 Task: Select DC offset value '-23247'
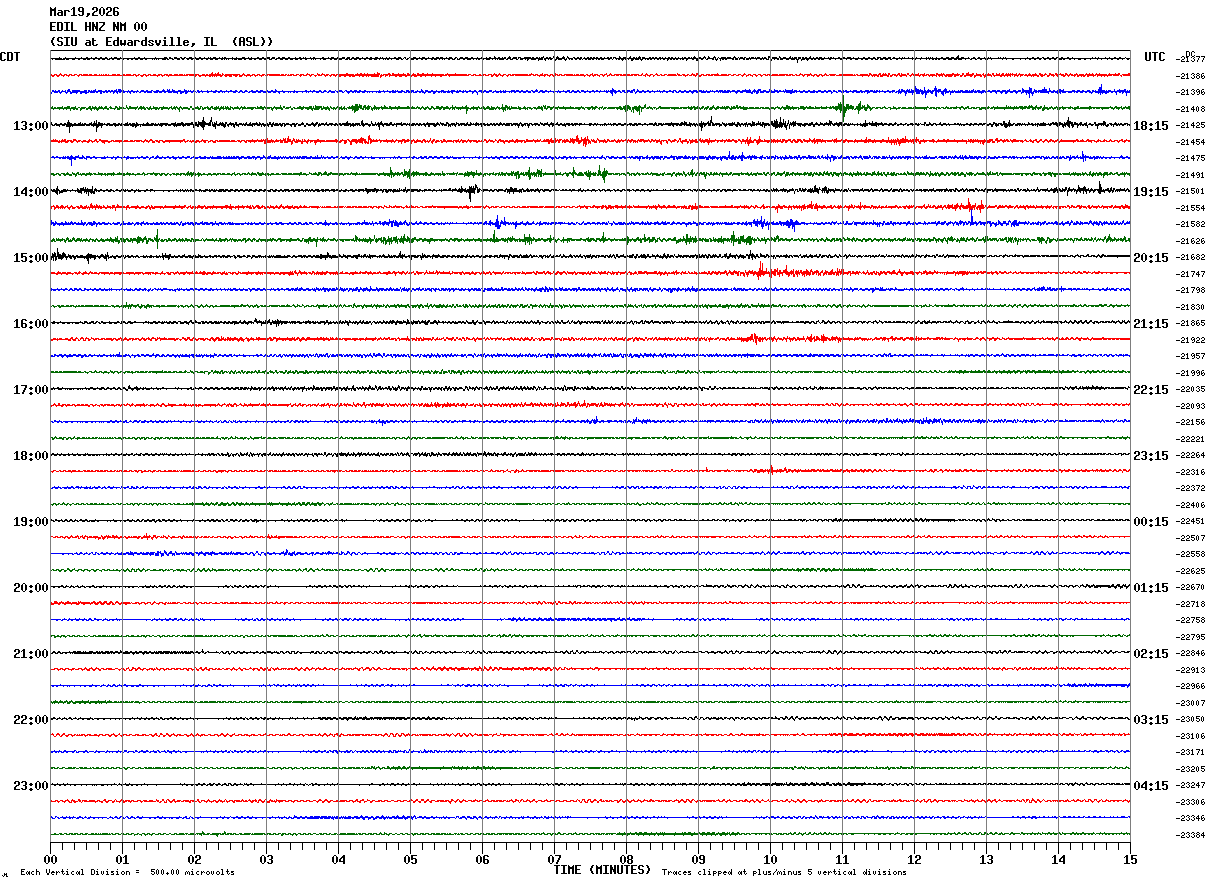point(1191,785)
